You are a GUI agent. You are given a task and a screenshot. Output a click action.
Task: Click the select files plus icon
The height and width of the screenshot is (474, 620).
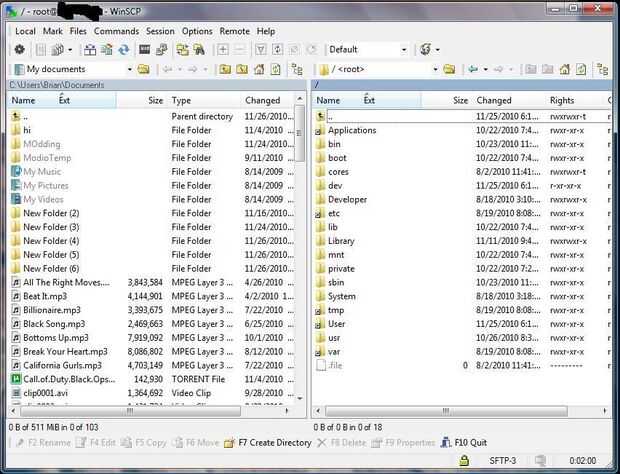tap(223, 49)
